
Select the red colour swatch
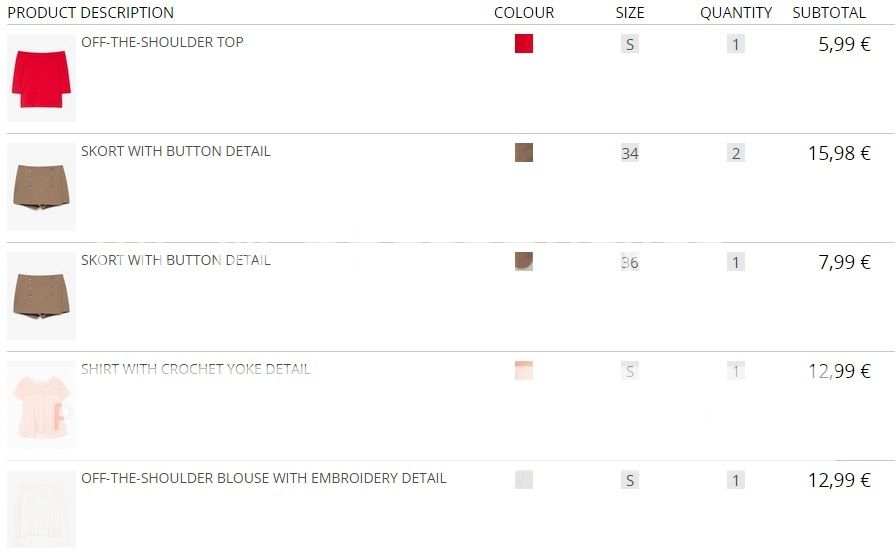click(524, 44)
